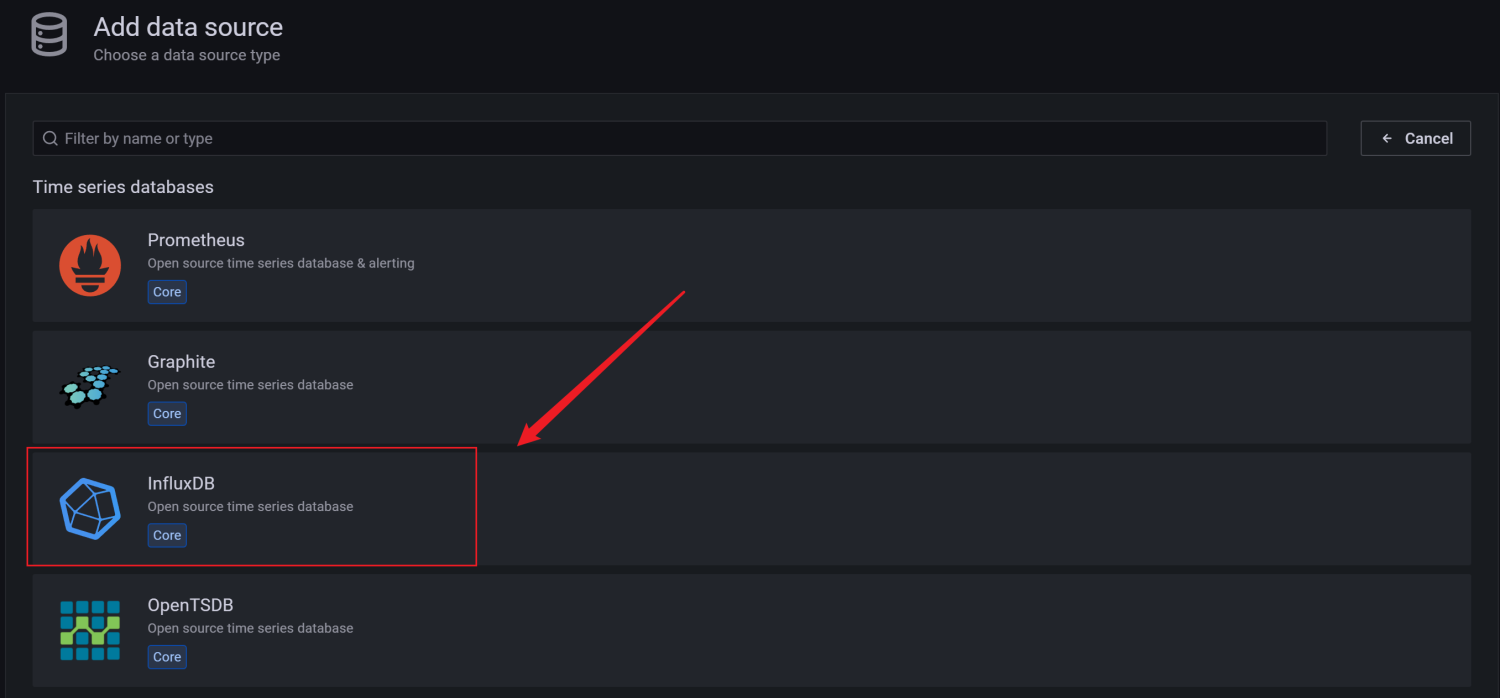Click the database icon beside Add data source
Image resolution: width=1500 pixels, height=698 pixels.
pyautogui.click(x=49, y=36)
